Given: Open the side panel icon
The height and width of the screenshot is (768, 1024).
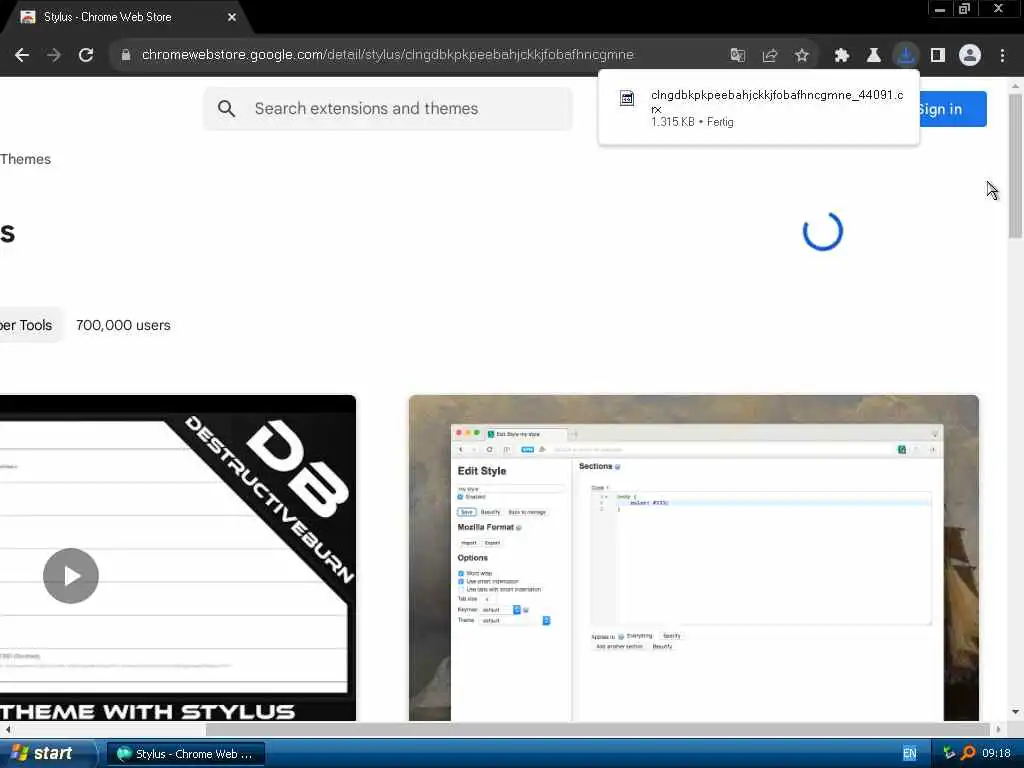Looking at the screenshot, I should 938,55.
